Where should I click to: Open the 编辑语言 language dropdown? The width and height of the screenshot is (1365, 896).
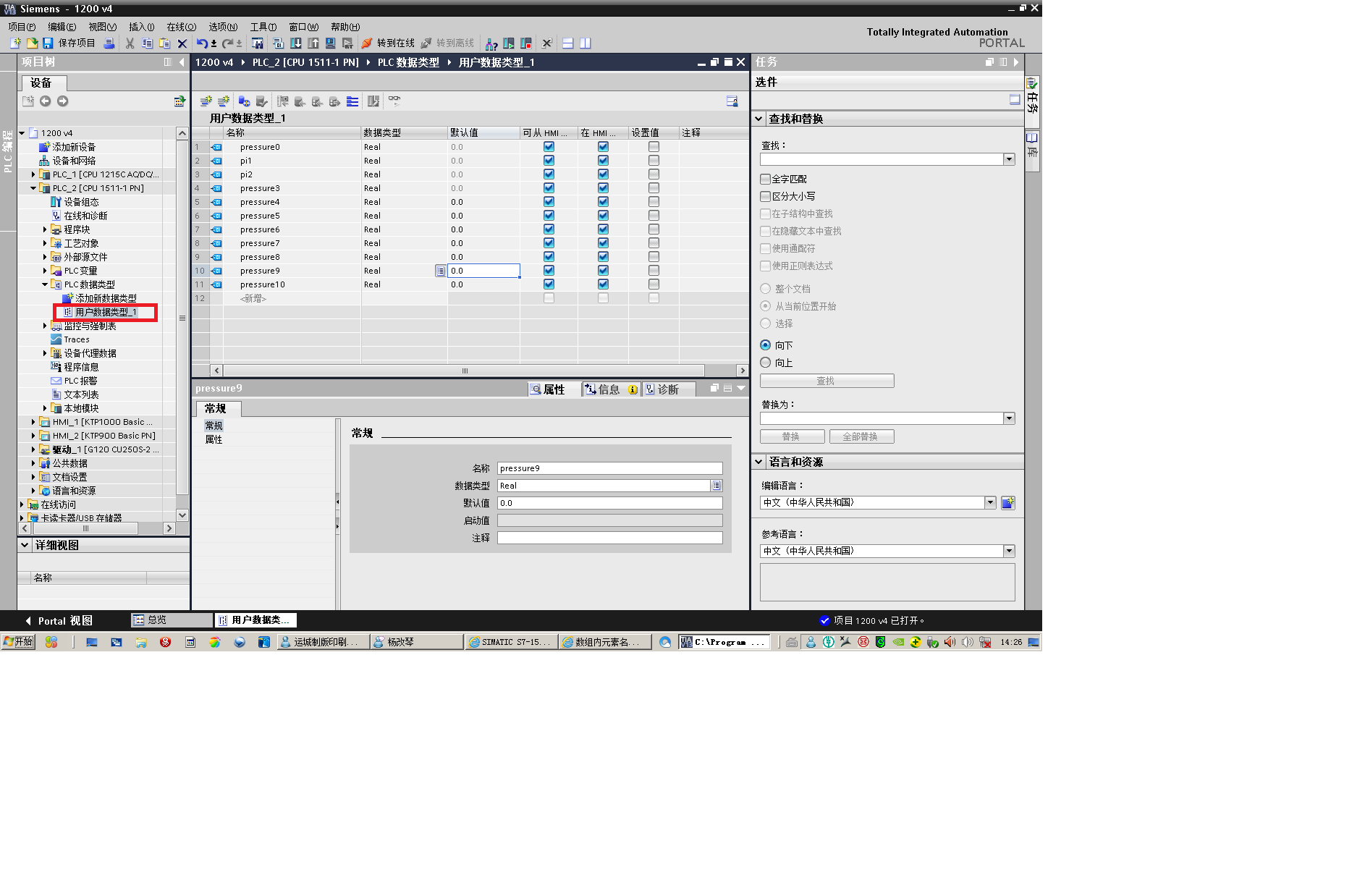click(990, 502)
